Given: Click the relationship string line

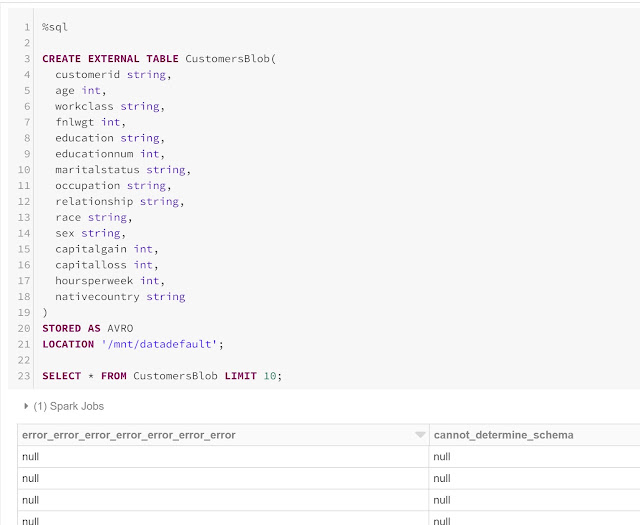Looking at the screenshot, I should 120,202.
